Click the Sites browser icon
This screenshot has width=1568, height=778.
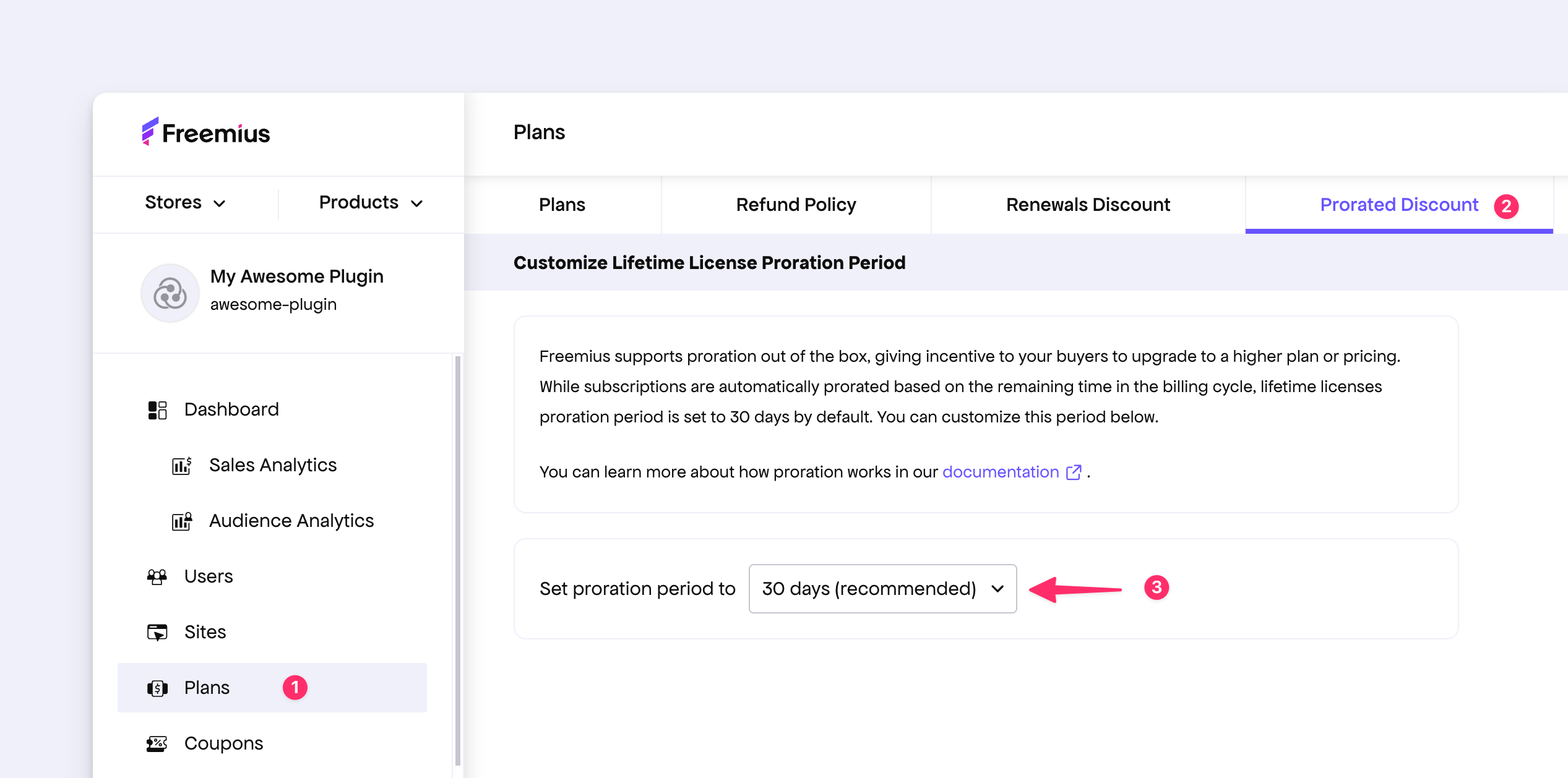point(157,632)
